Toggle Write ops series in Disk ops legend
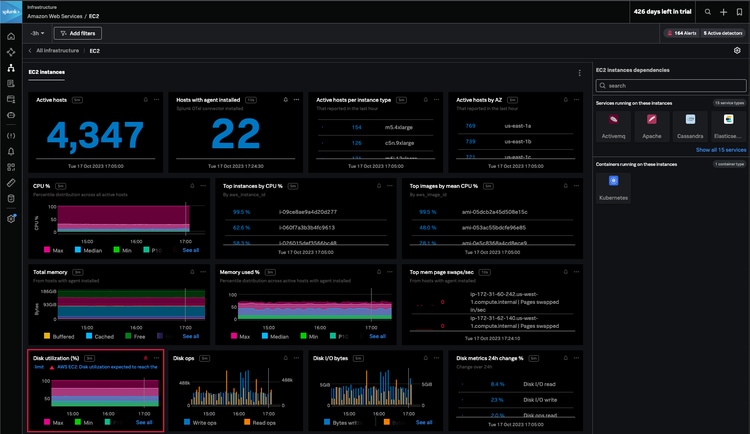The width and height of the screenshot is (750, 434). click(202, 423)
